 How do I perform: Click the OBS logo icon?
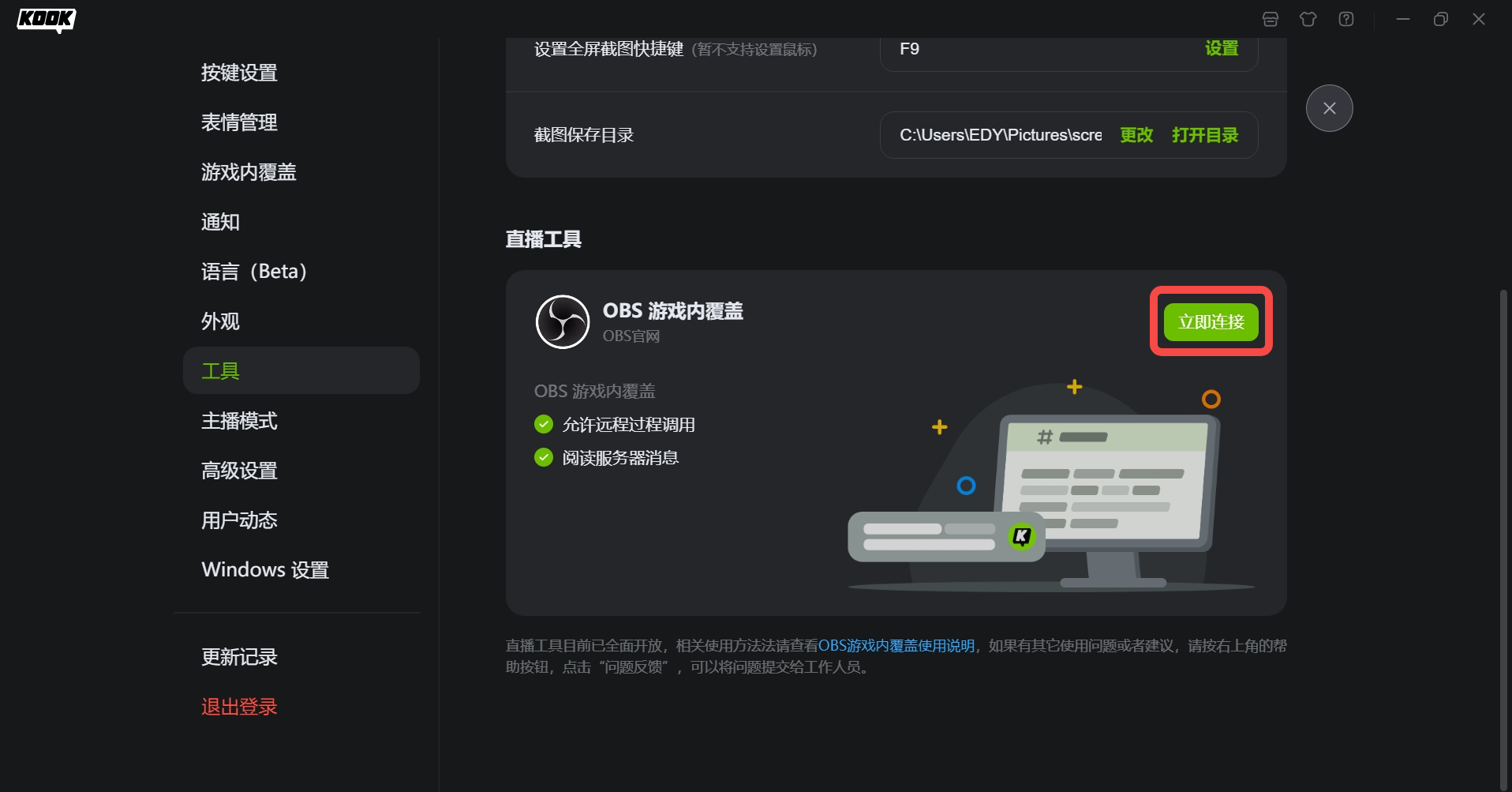point(563,322)
